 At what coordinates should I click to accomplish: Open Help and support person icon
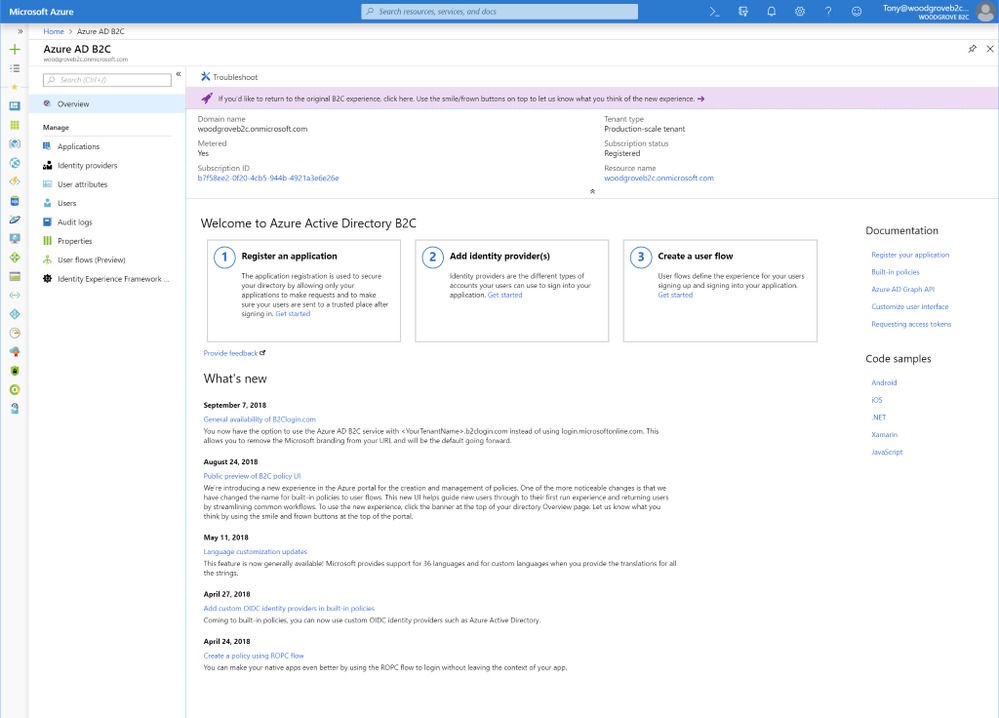pyautogui.click(x=15, y=408)
